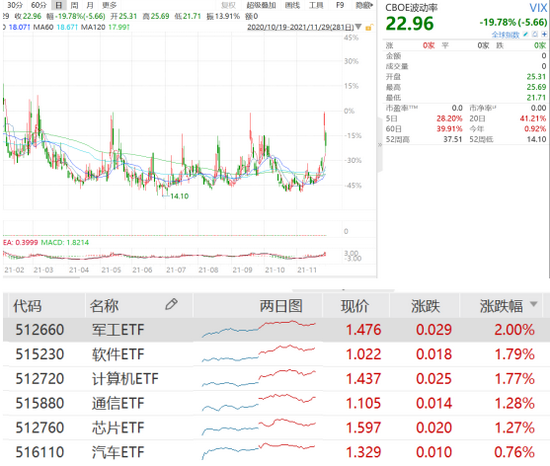Click the plus icon to add VIX to watchlist
Image resolution: width=550 pixels, height=466 pixels.
(x=544, y=34)
